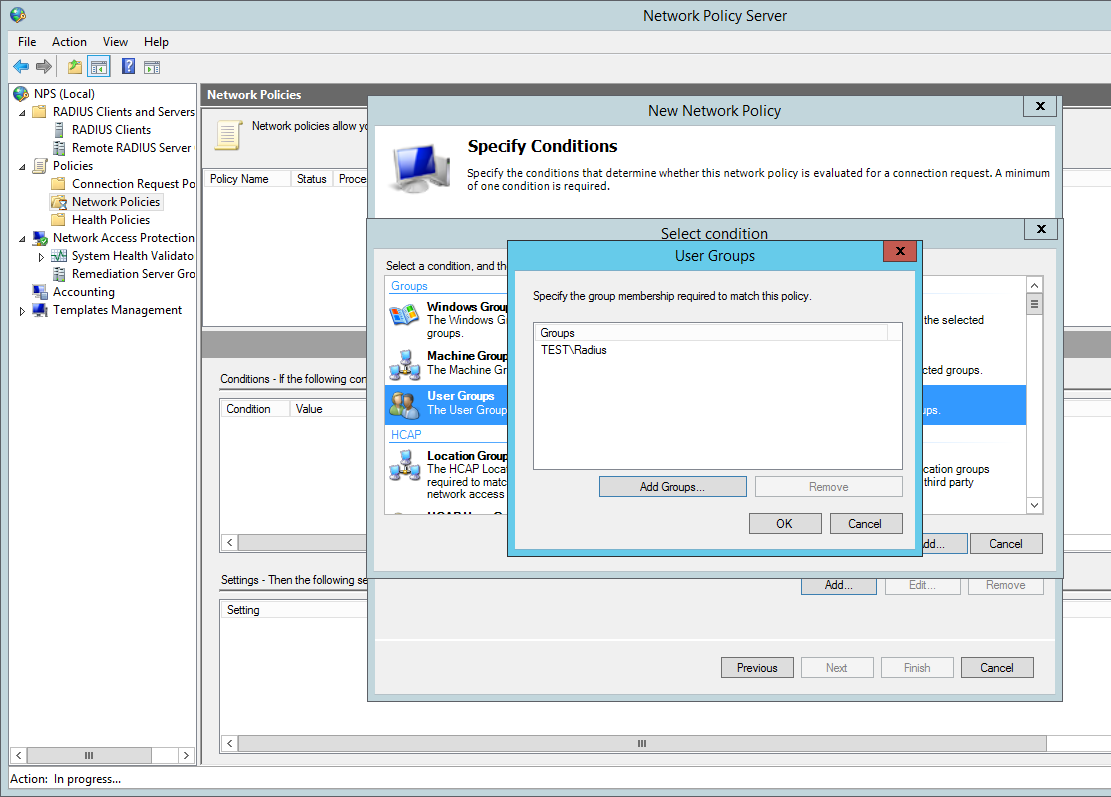Click scroll up arrow in condition list
1111x797 pixels.
pyautogui.click(x=1034, y=285)
